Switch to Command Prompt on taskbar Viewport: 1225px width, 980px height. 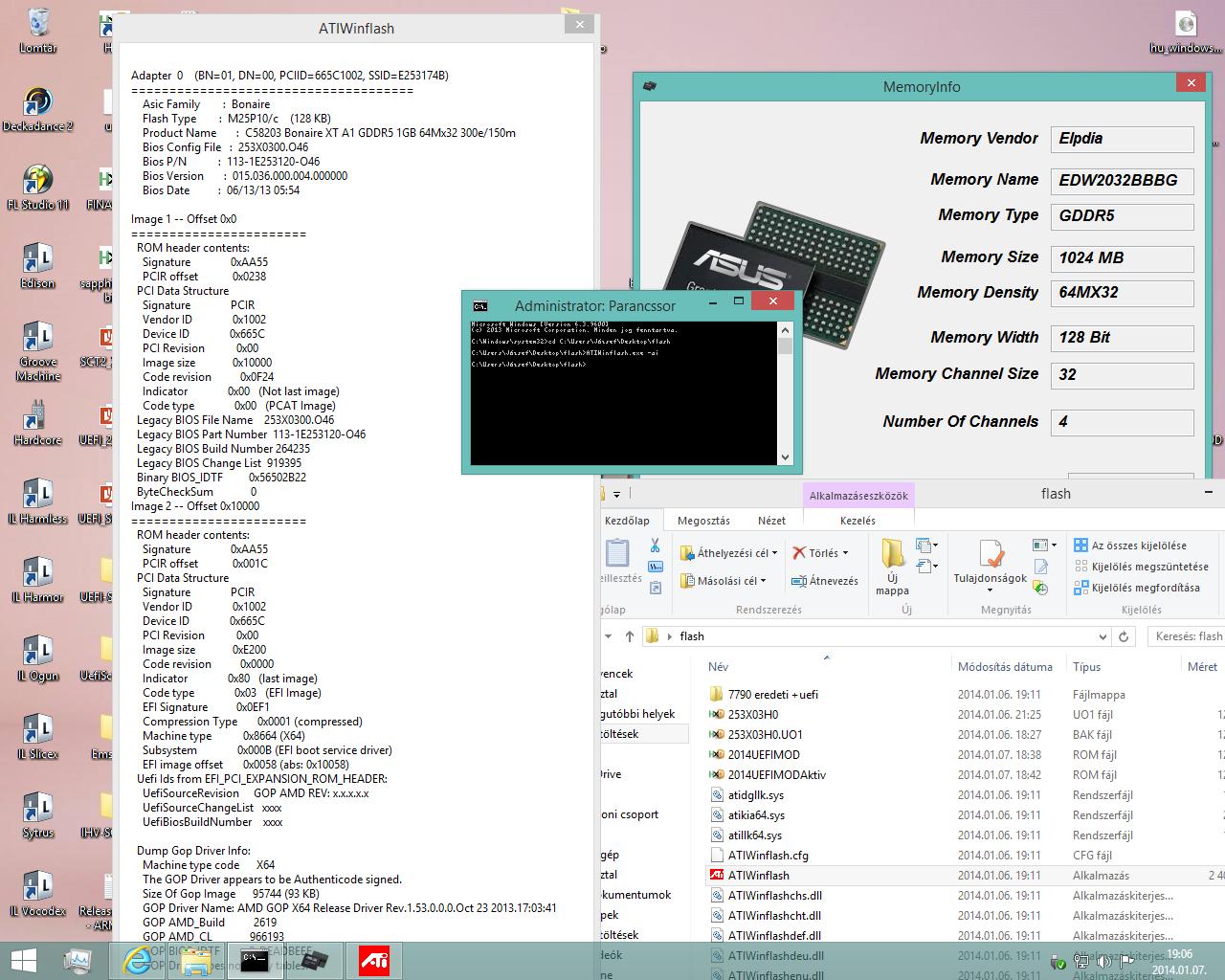(255, 960)
